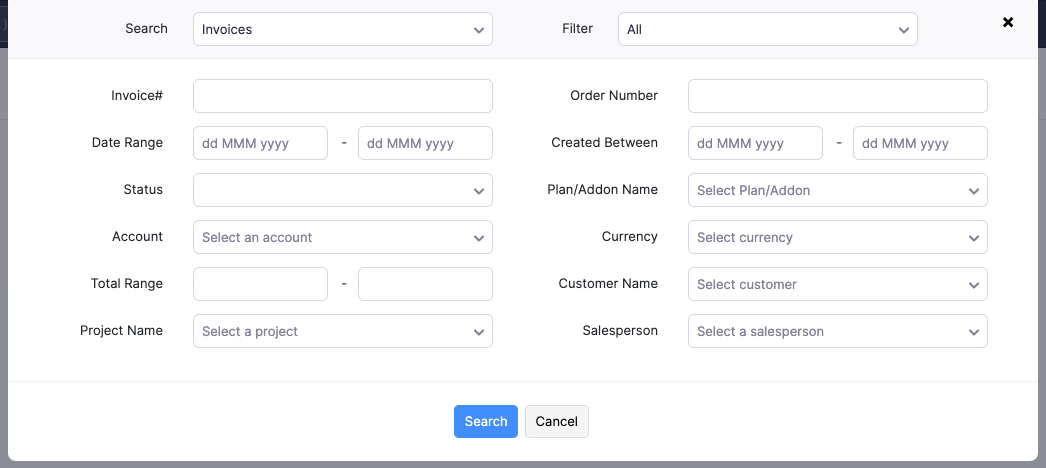This screenshot has height=468, width=1046.
Task: Open the Select a salesperson dropdown
Action: (x=837, y=331)
